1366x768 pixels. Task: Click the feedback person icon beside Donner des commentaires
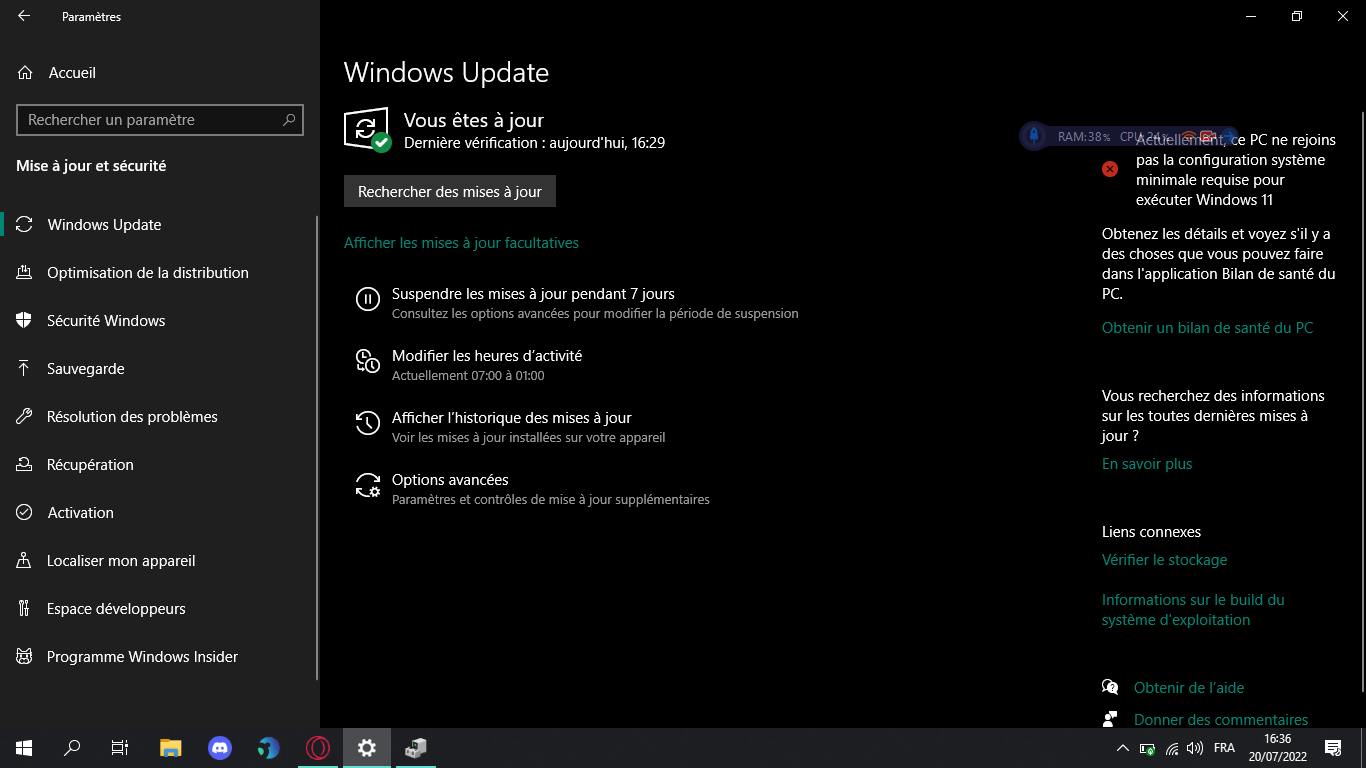1110,719
